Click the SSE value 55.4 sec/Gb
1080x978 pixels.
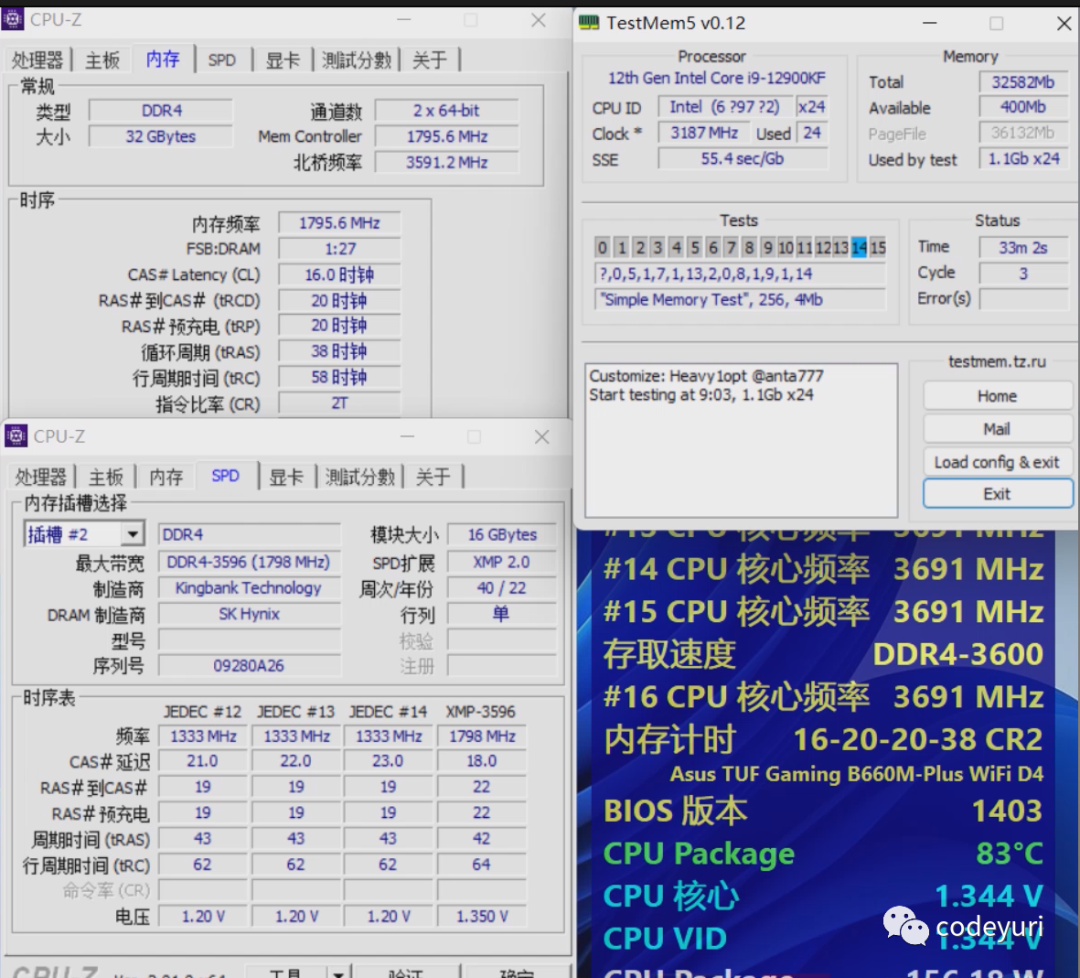[x=742, y=159]
